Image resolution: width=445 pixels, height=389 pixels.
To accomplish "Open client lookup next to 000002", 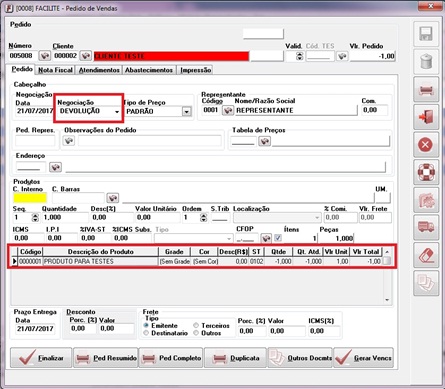I will pyautogui.click(x=85, y=56).
